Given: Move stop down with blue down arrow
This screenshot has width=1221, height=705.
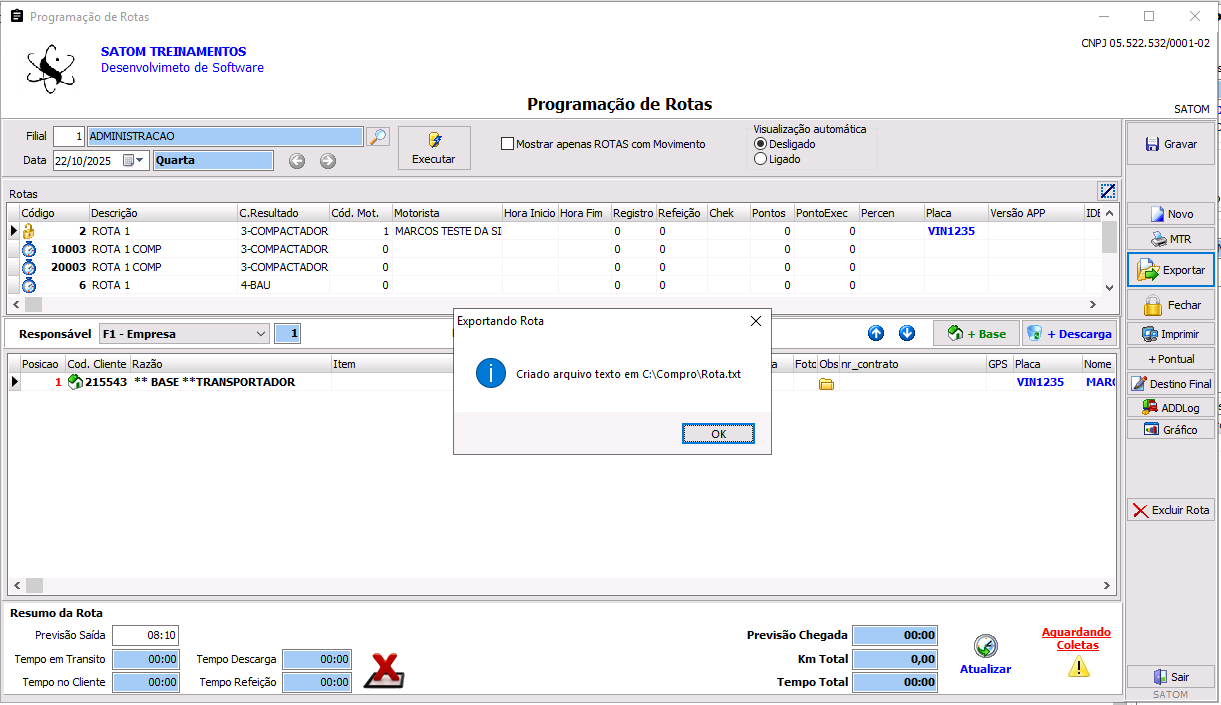Looking at the screenshot, I should [x=907, y=334].
